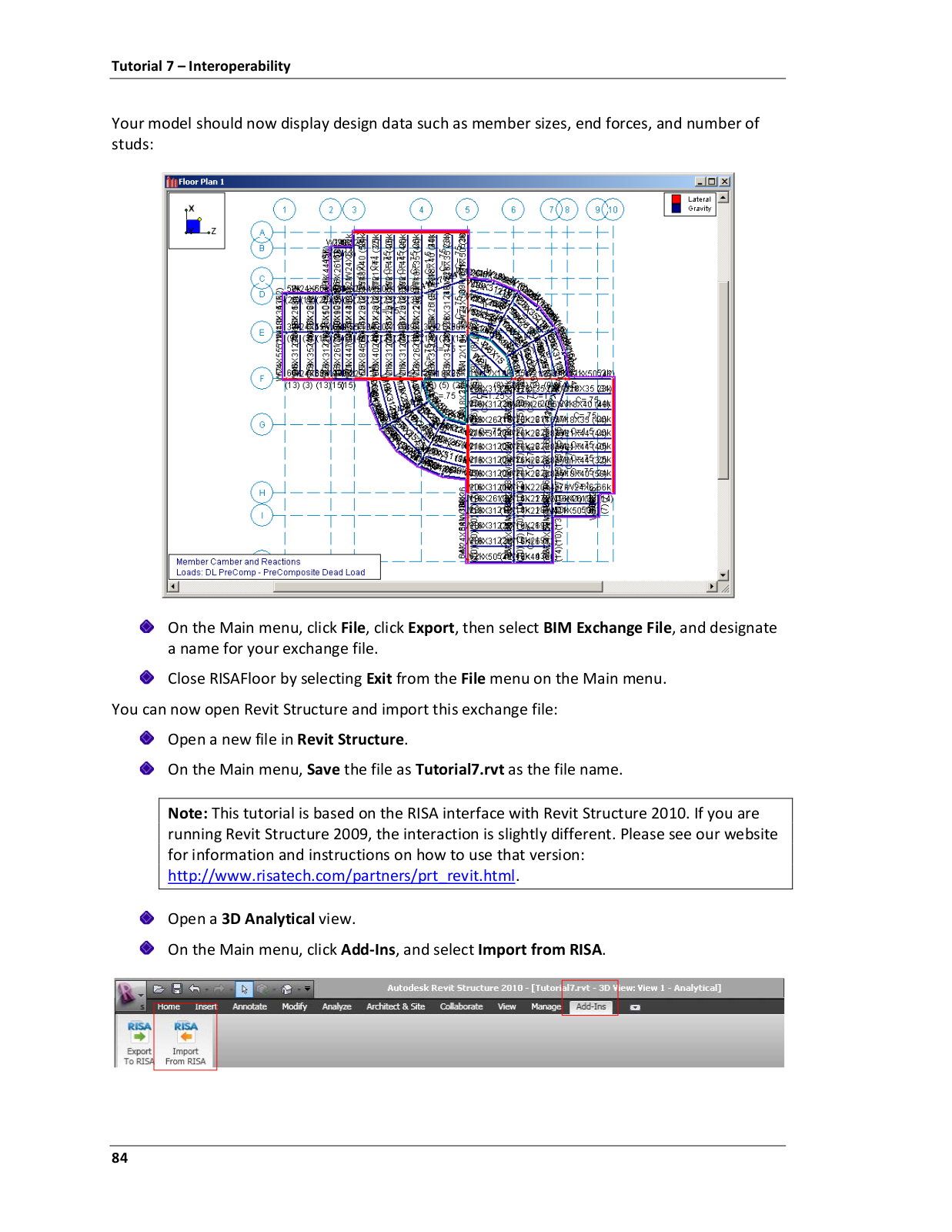952x1232 pixels.
Task: Click the red Lateral legend swatch
Action: tap(676, 199)
